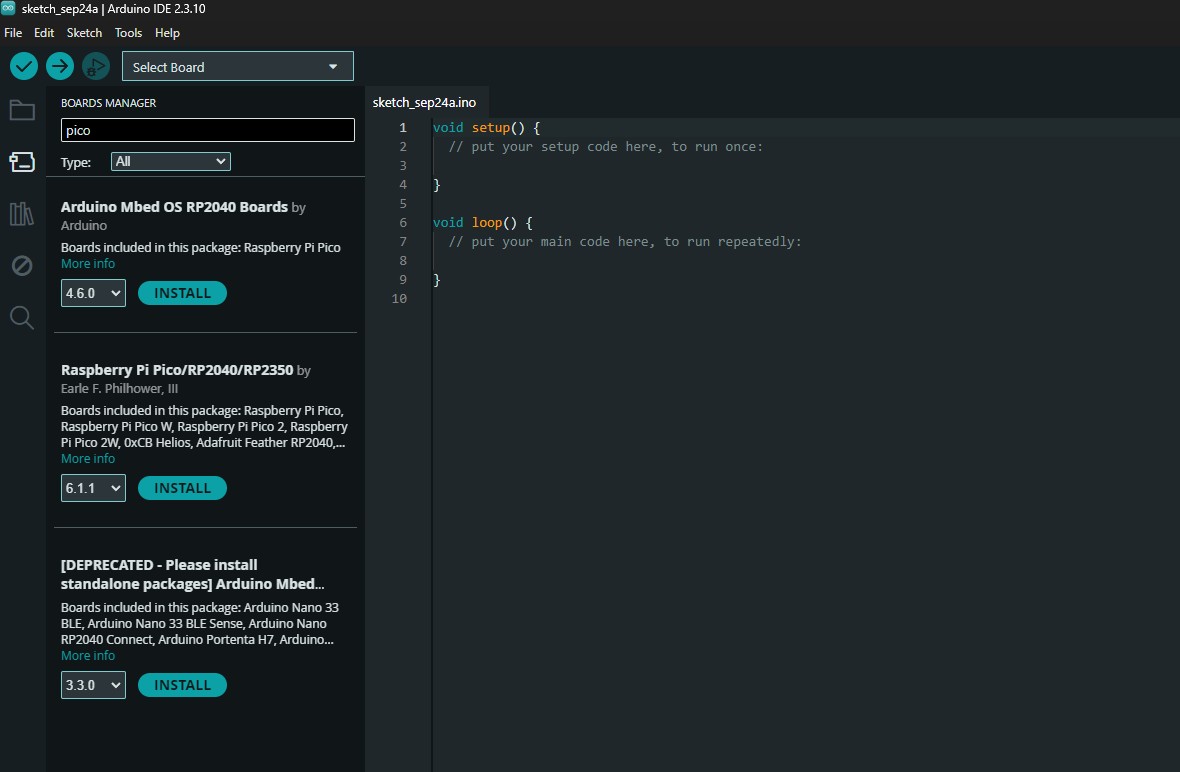Open More info for Earle Philhower package
This screenshot has height=772, width=1180.
pyautogui.click(x=88, y=458)
